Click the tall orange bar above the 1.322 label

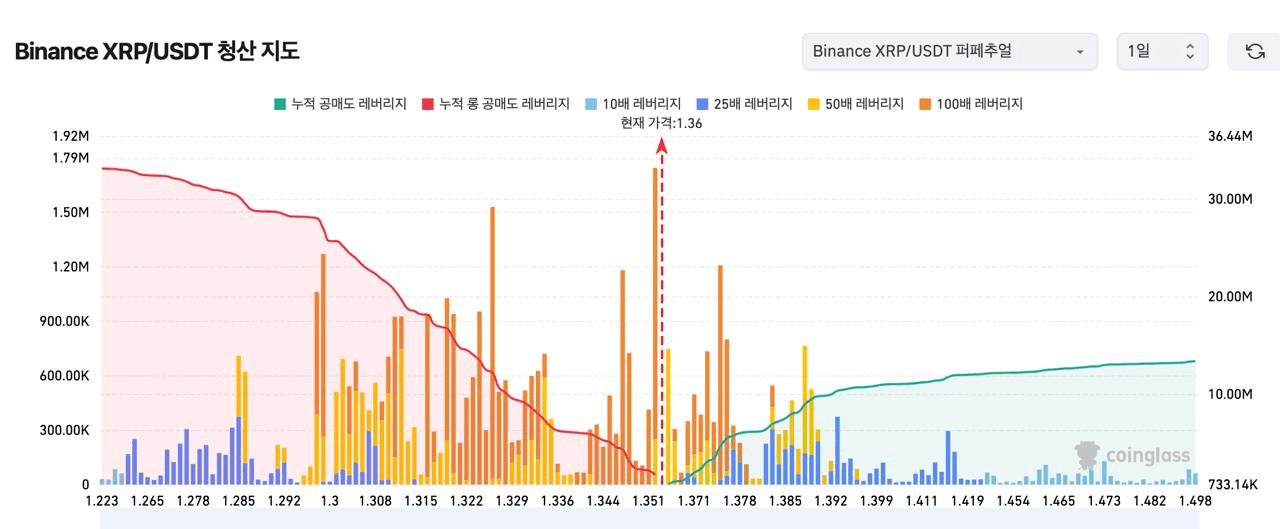[492, 346]
